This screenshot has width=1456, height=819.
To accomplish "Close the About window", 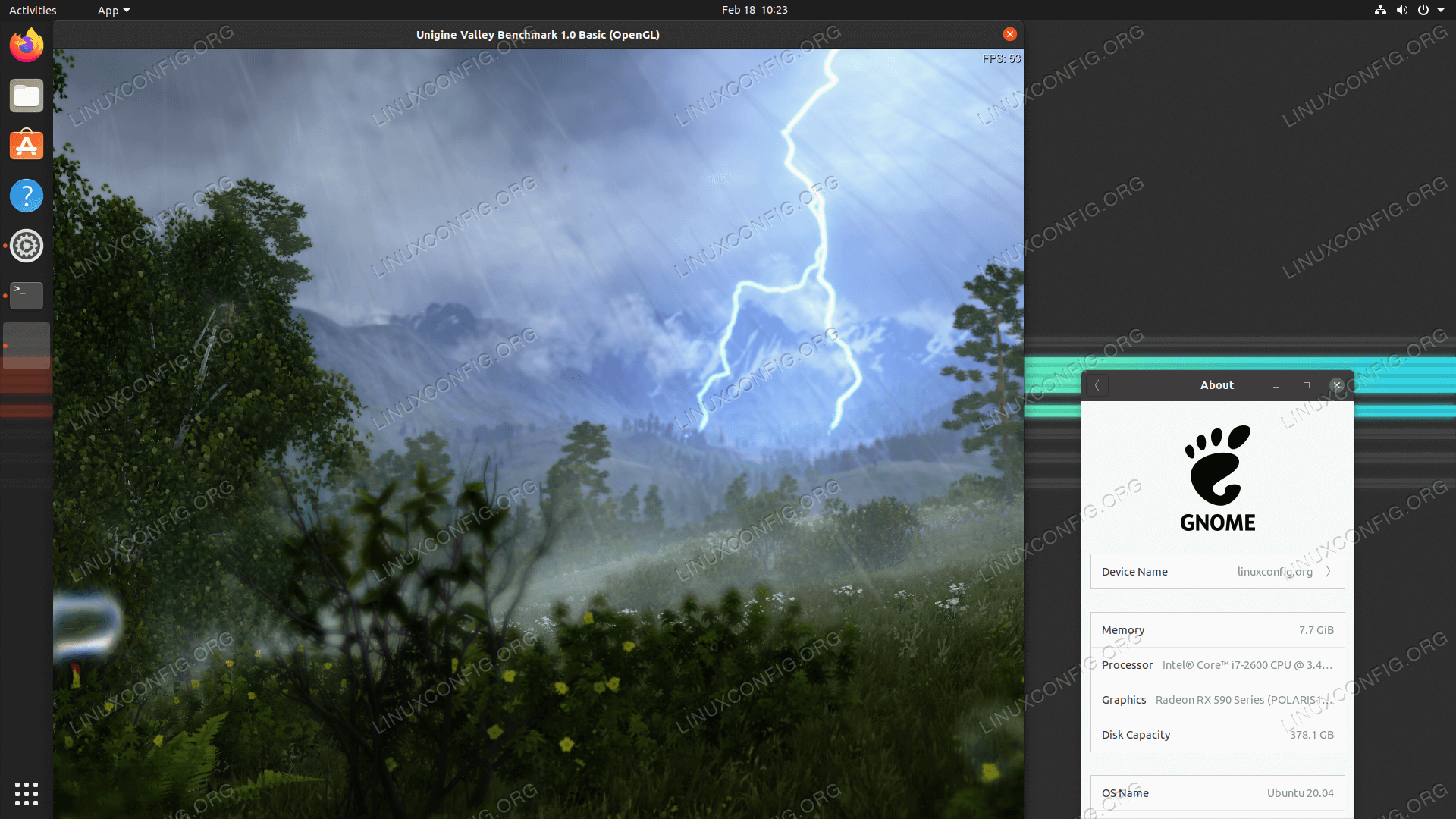I will tap(1337, 385).
